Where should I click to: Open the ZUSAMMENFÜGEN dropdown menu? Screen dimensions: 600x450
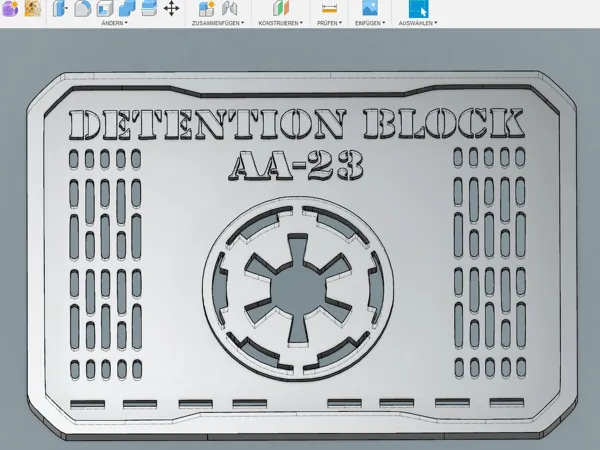click(x=218, y=23)
